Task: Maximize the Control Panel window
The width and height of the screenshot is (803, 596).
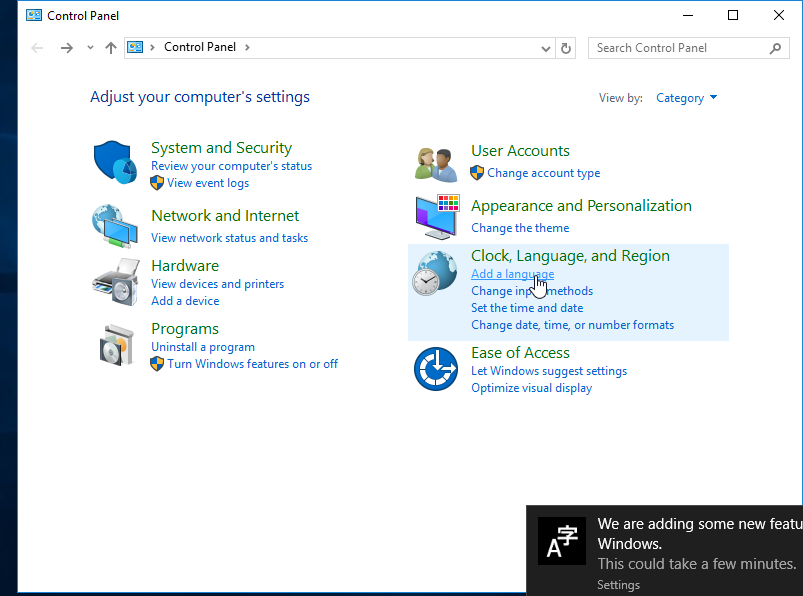Action: coord(733,15)
